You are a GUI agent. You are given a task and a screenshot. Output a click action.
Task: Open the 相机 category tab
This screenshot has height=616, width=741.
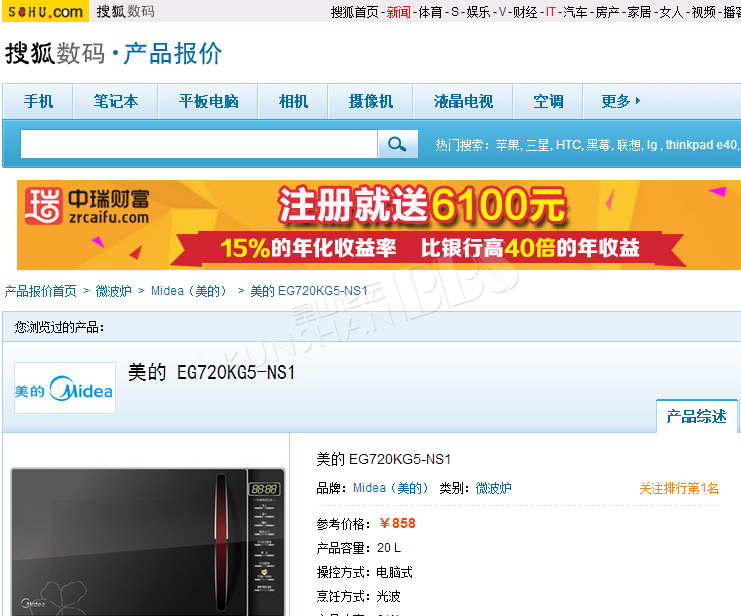point(293,101)
